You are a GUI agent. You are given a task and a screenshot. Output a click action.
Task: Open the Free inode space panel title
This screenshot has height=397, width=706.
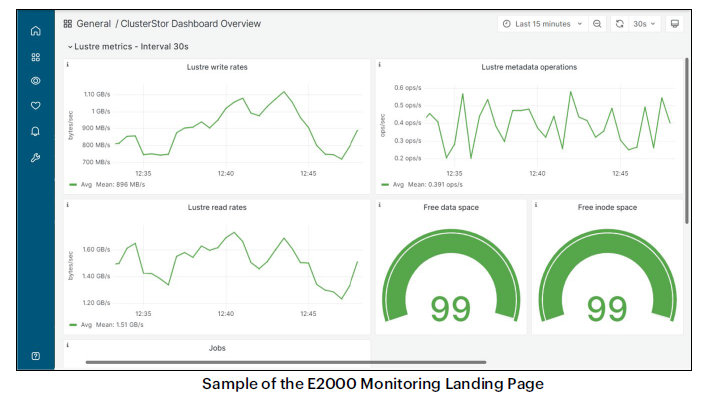coord(607,208)
